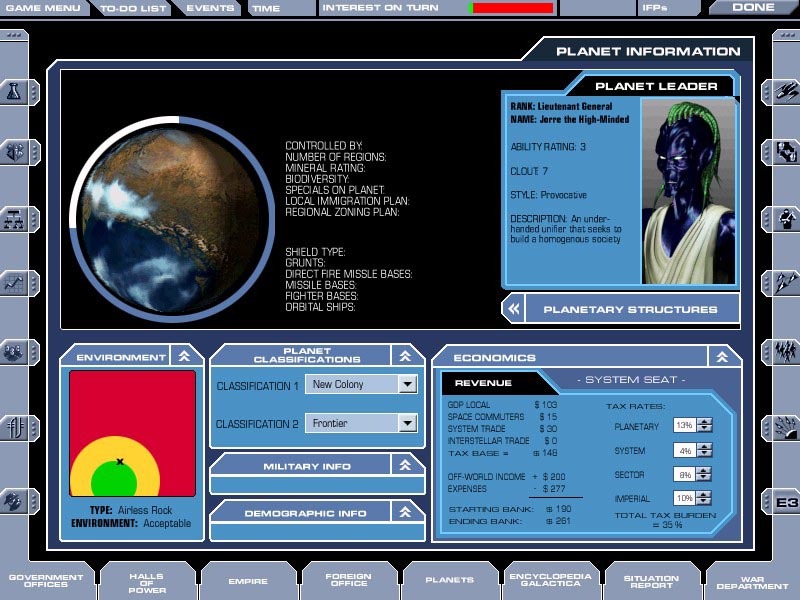Adjust the Planetary tax rate stepper

705,425
